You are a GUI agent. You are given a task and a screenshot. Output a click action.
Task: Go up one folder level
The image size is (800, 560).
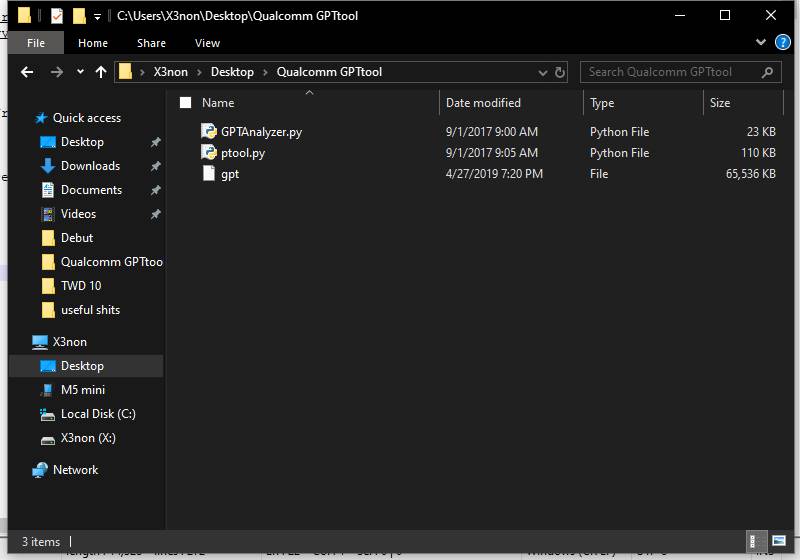coord(101,72)
